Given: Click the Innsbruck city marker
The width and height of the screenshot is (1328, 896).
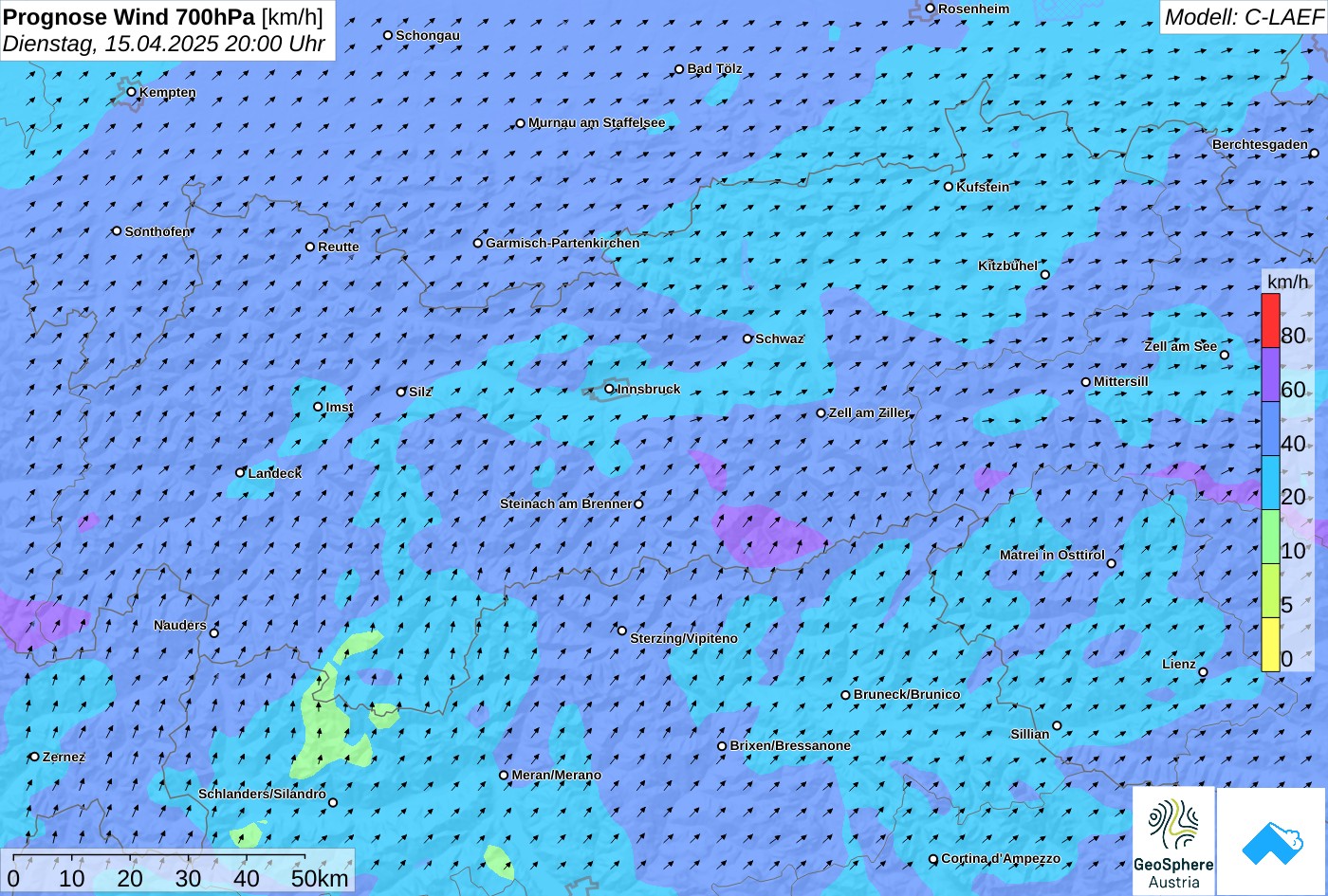Looking at the screenshot, I should 610,389.
